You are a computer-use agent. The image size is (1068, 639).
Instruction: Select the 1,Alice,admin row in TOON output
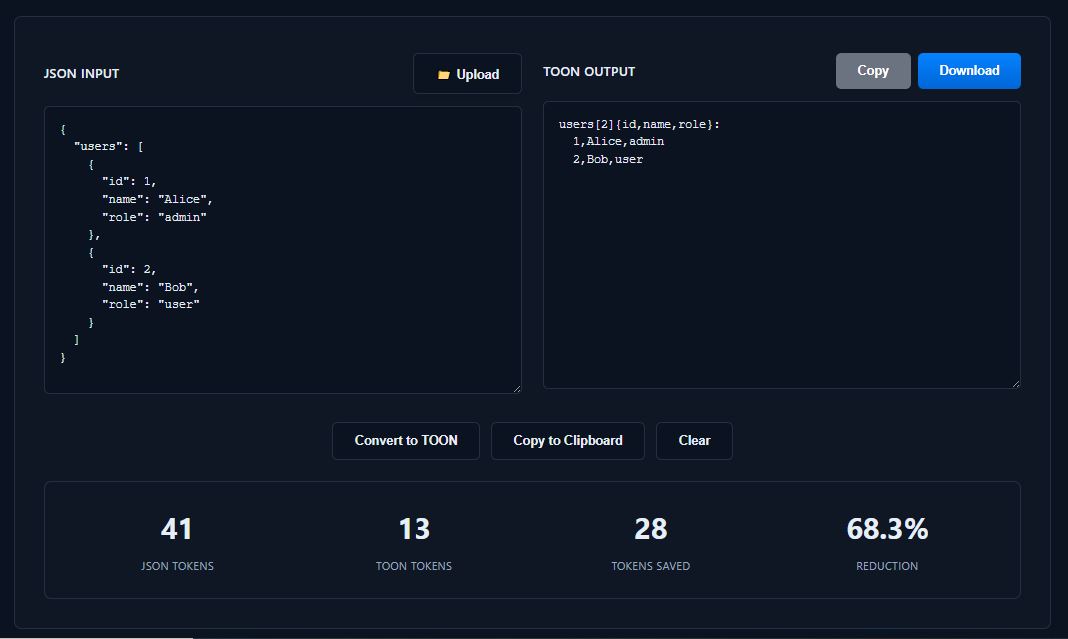(618, 142)
